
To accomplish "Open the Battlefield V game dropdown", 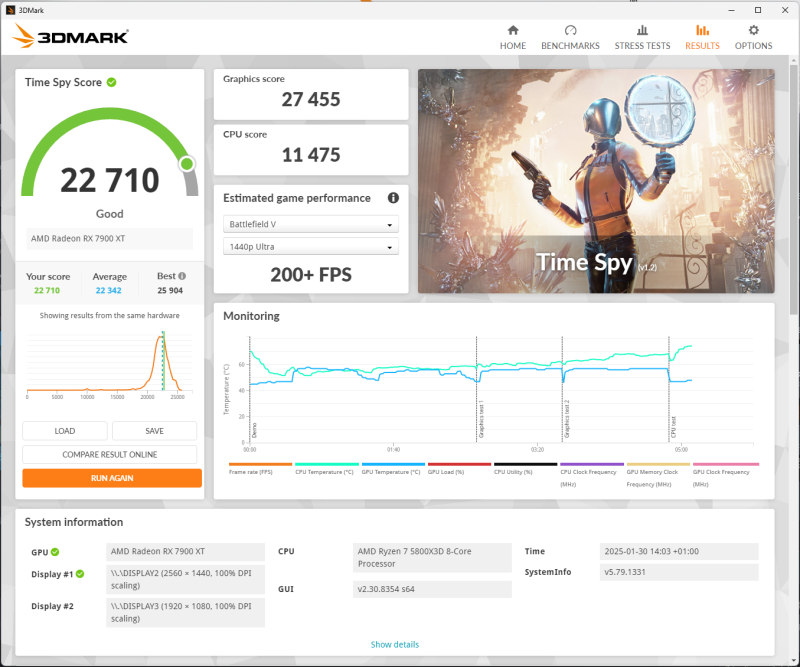I will [x=311, y=224].
